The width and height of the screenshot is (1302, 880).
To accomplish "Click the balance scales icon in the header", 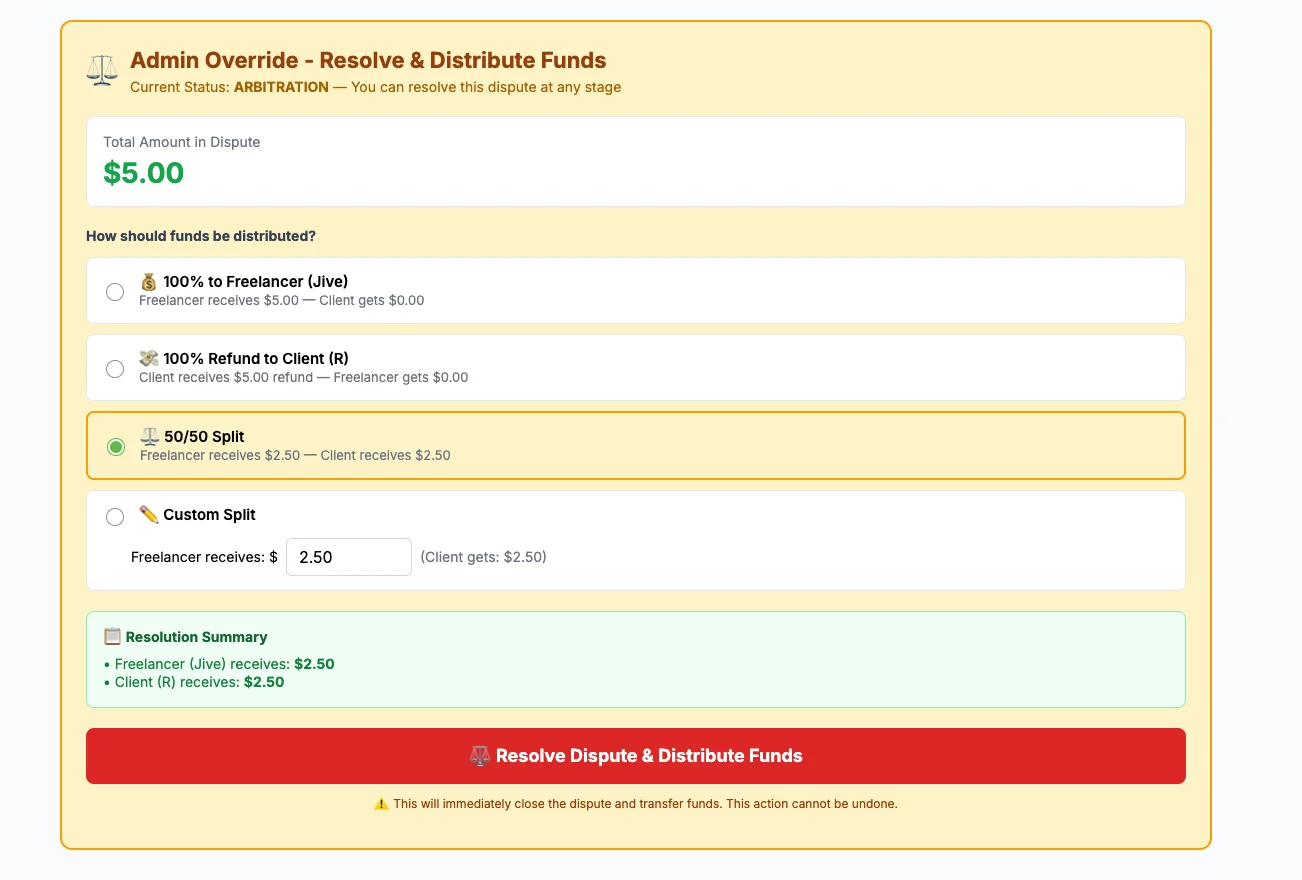I will [x=101, y=70].
